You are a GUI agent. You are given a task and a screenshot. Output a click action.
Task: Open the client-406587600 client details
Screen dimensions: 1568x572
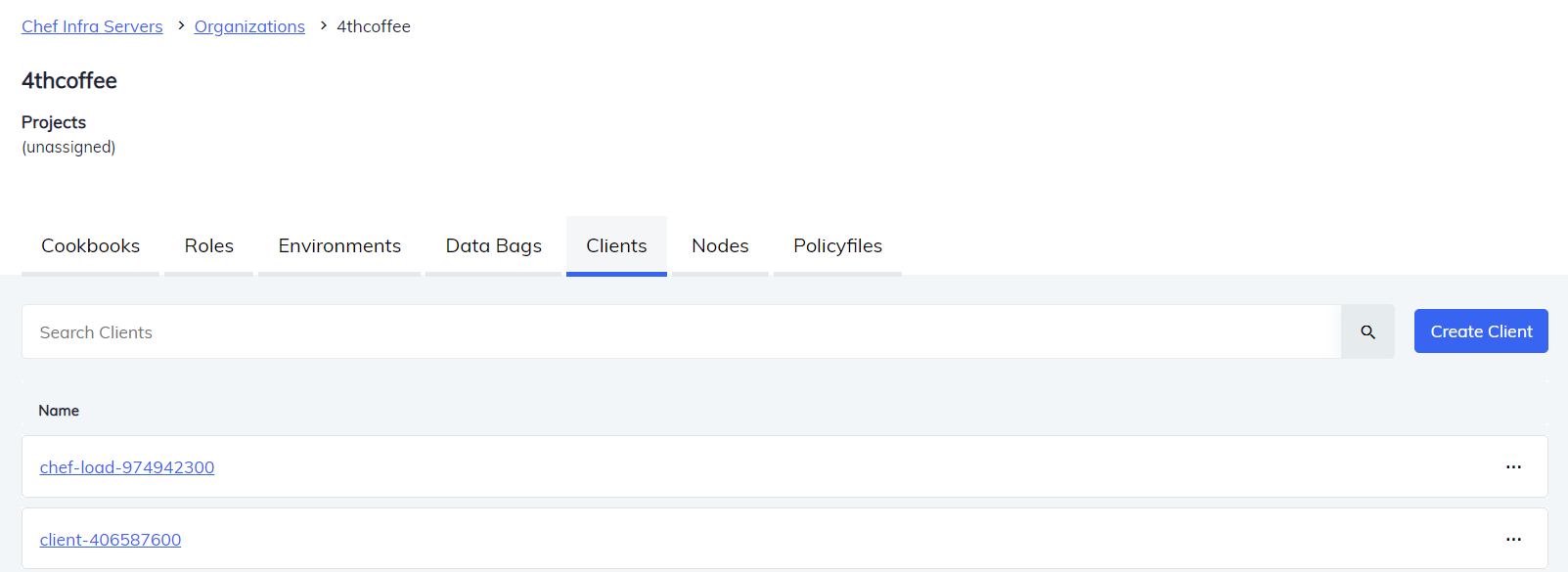tap(110, 539)
